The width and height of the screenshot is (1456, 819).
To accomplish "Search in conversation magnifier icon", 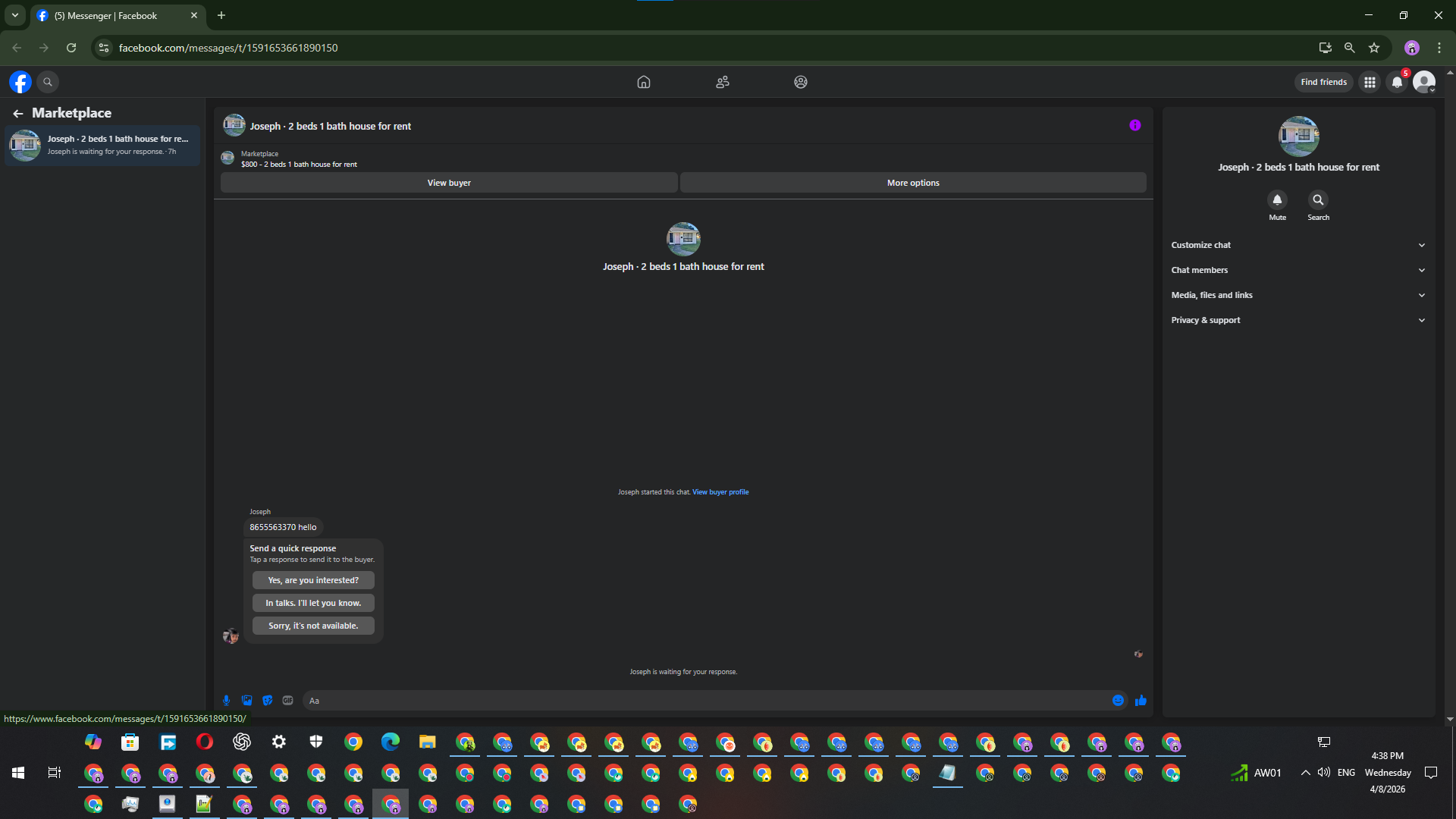I will (1318, 200).
